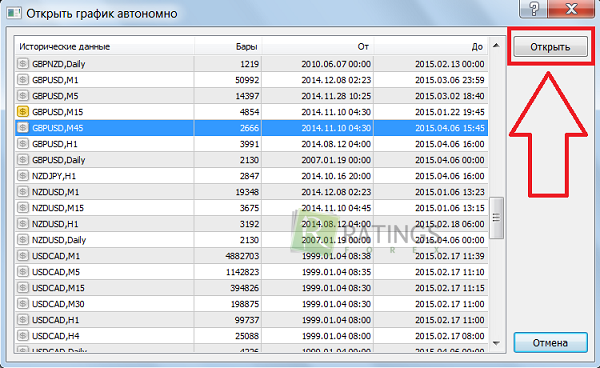The height and width of the screenshot is (368, 600).
Task: Click the USDCAD,H4 row icon
Action: pyautogui.click(x=23, y=336)
